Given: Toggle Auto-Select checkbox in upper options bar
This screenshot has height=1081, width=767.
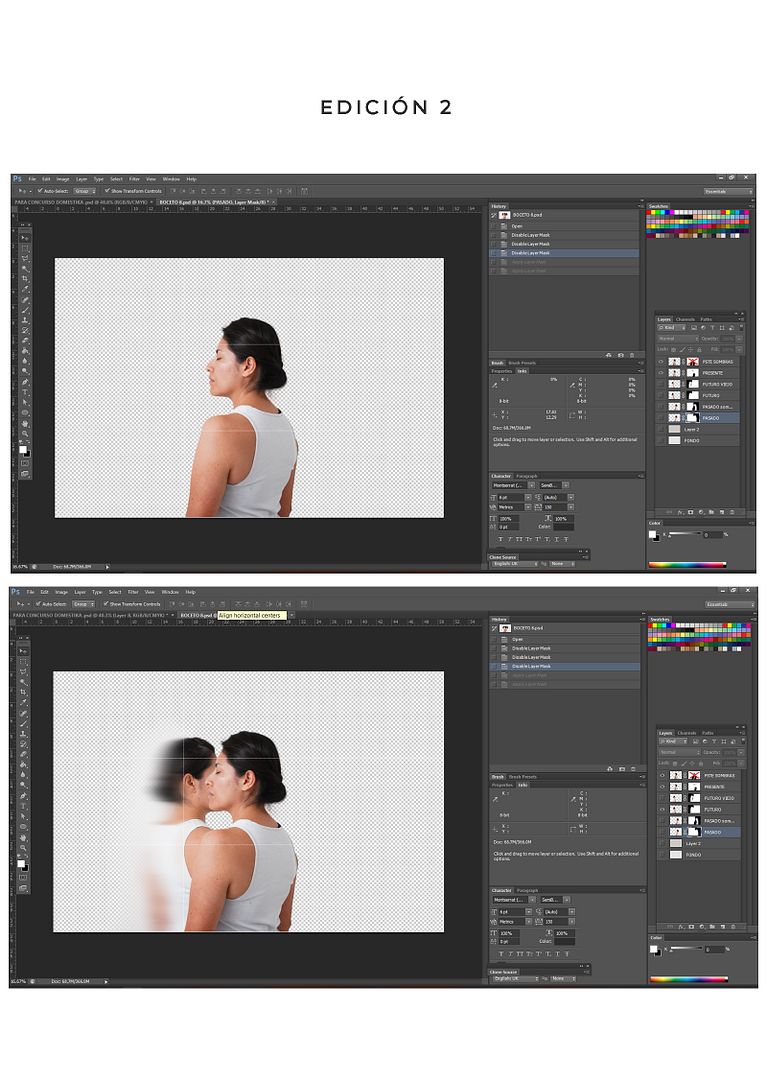Looking at the screenshot, I should pyautogui.click(x=40, y=191).
